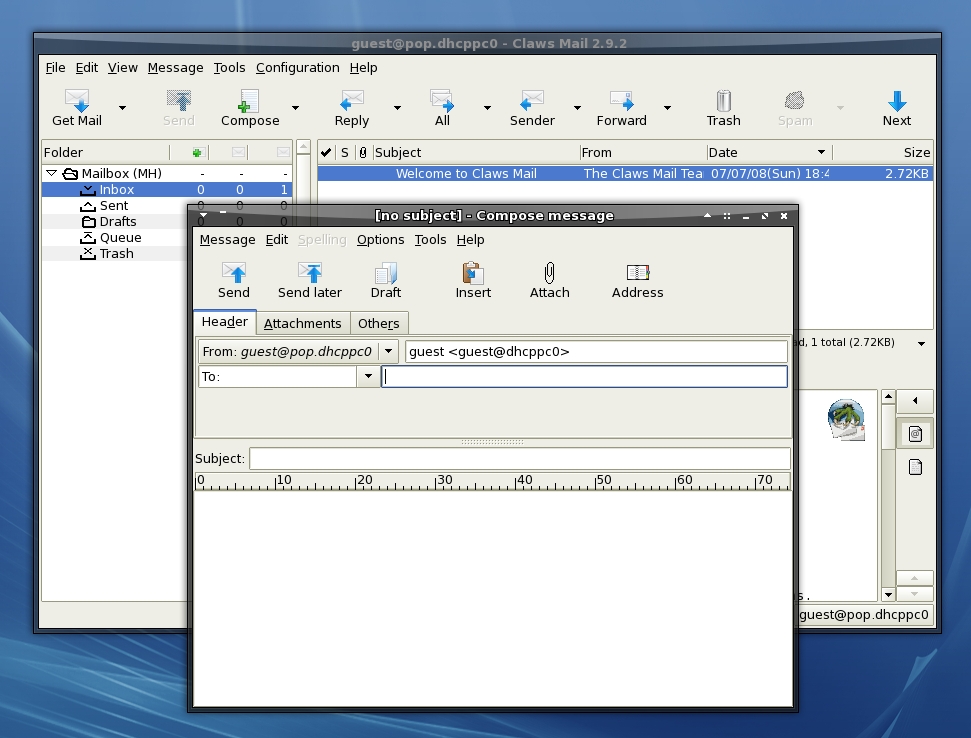
Task: Click the Send icon in compose window
Action: click(x=233, y=272)
